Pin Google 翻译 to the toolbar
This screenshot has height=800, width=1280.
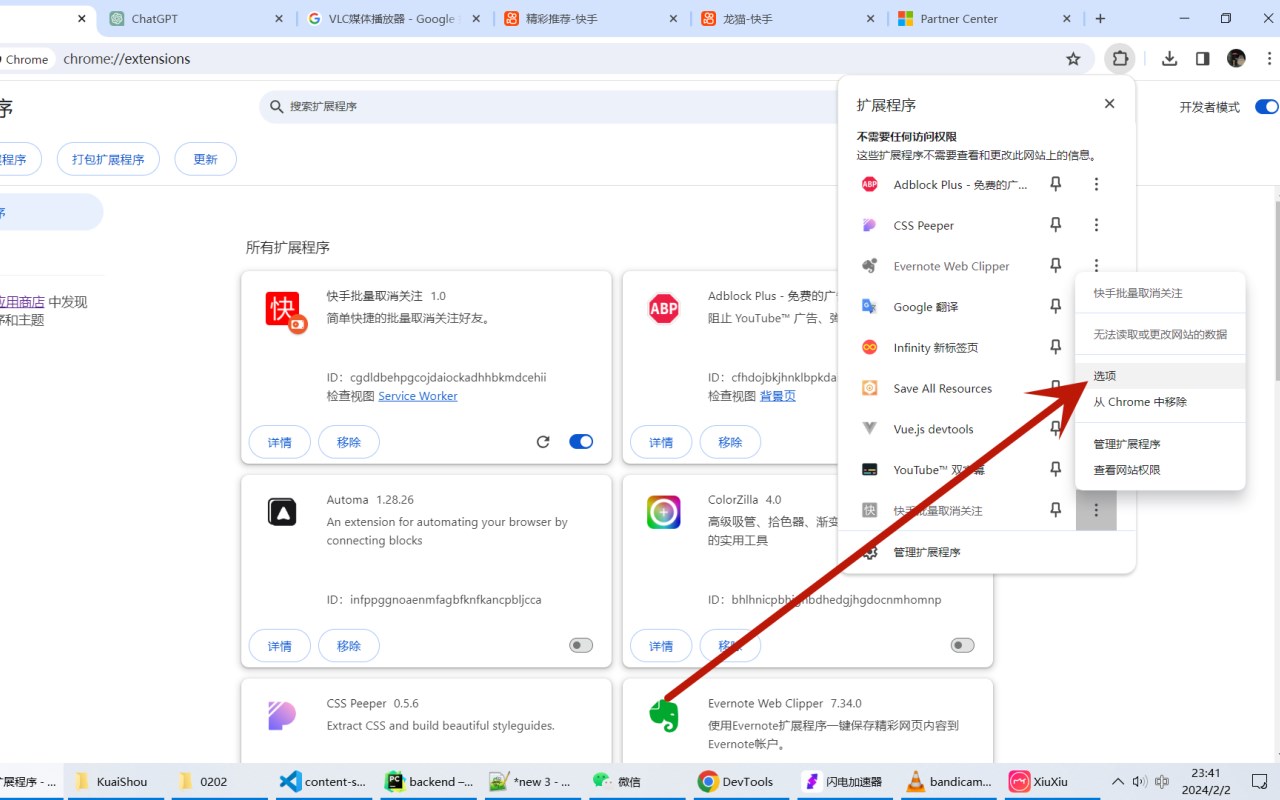point(1055,307)
